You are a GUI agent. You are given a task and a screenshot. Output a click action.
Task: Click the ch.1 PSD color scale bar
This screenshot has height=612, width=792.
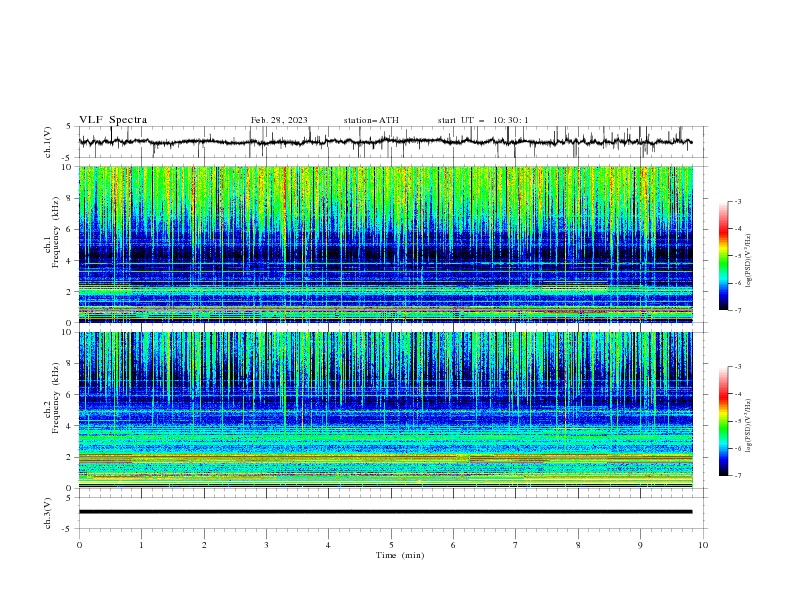click(723, 255)
